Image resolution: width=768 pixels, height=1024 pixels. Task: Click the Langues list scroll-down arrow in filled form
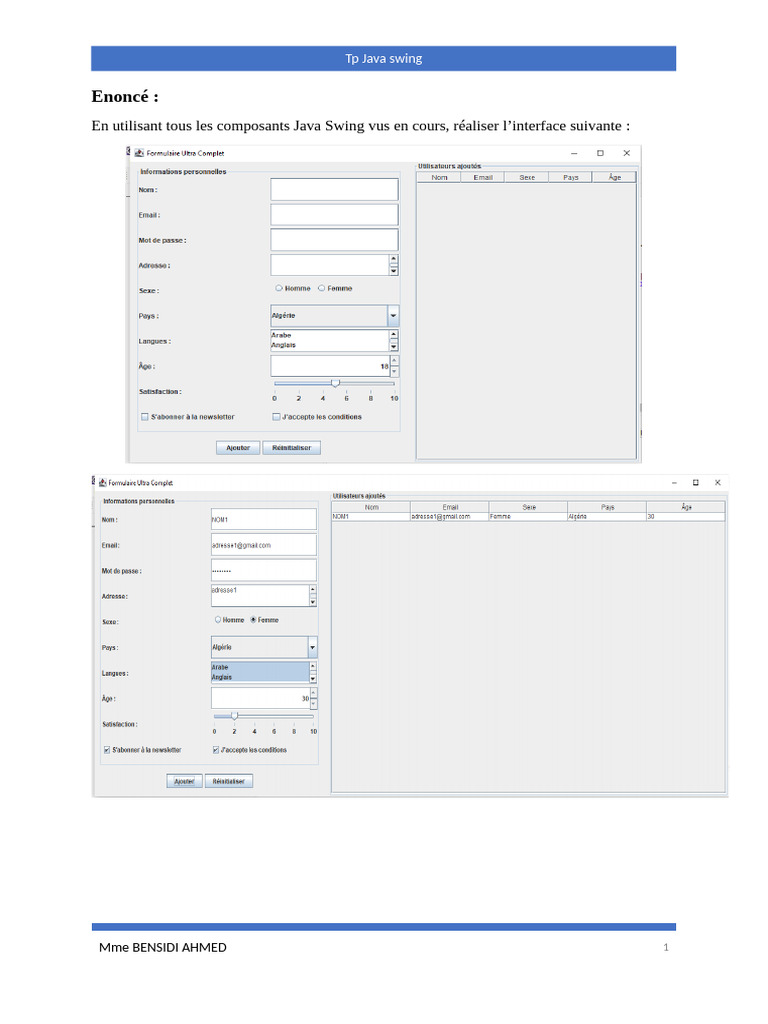(313, 679)
